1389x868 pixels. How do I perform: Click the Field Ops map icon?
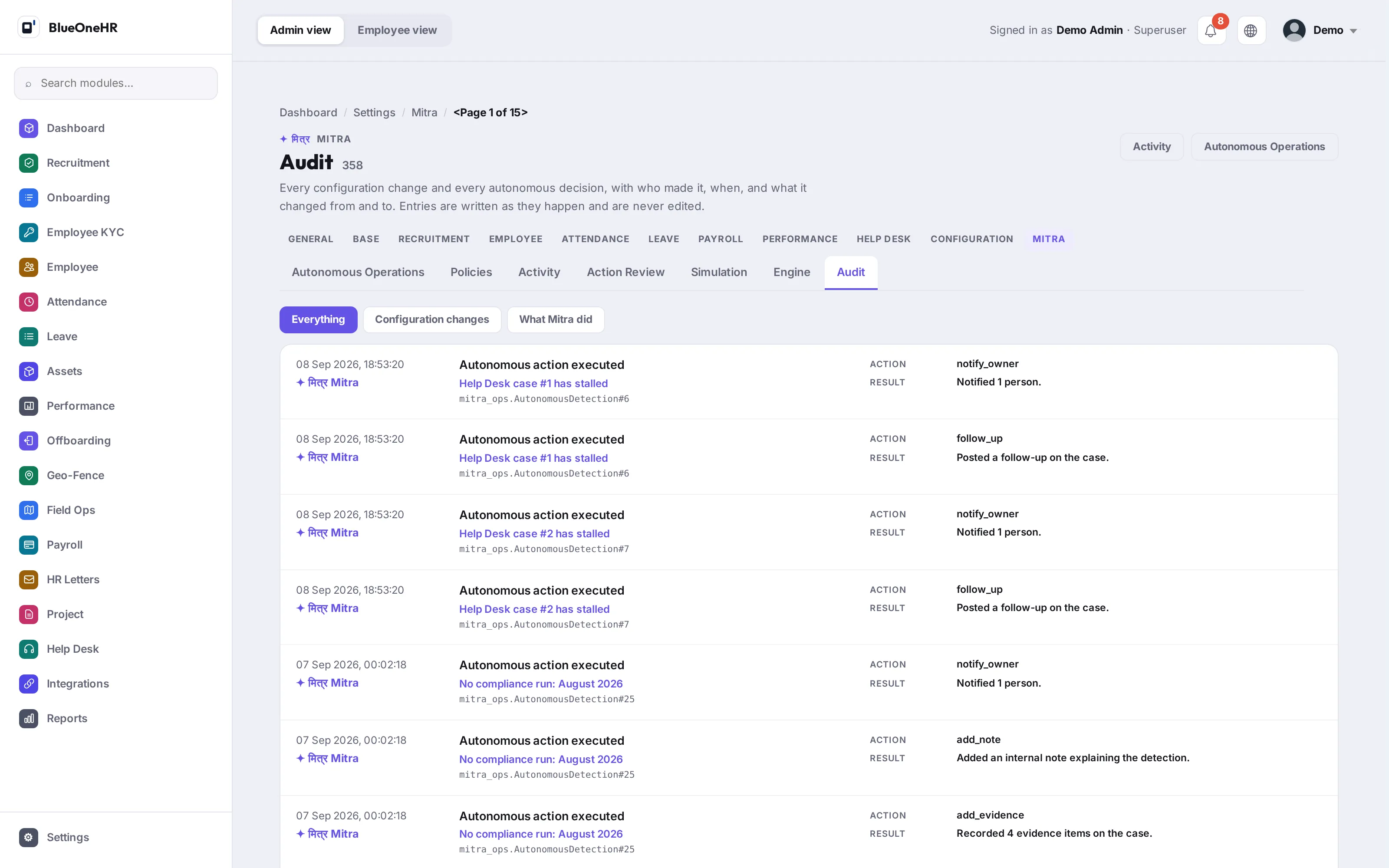[29, 510]
